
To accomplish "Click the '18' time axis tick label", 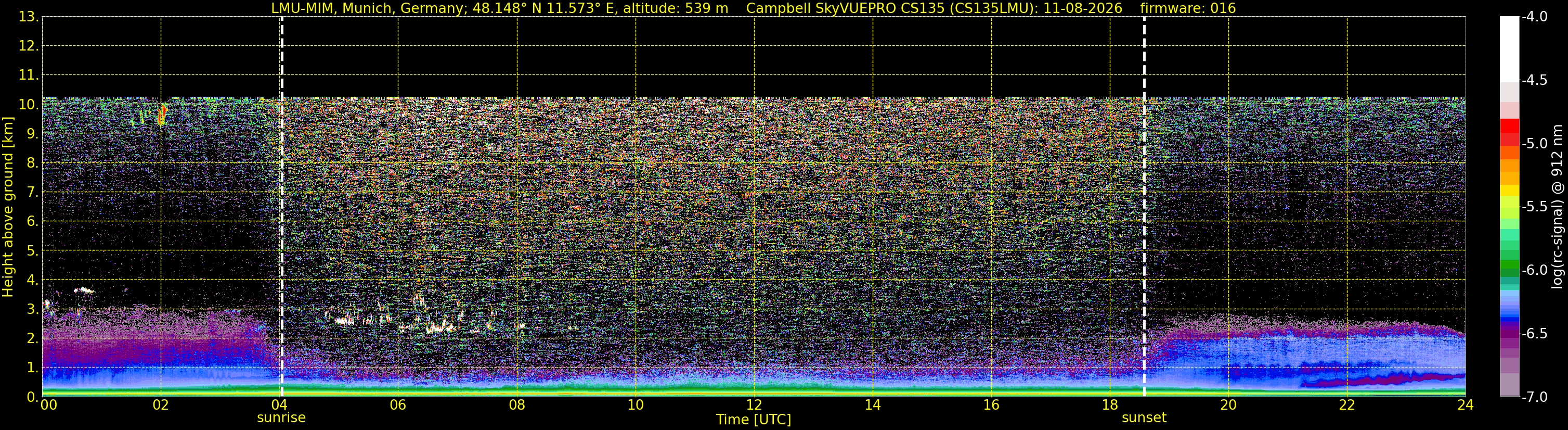I will tap(1110, 405).
